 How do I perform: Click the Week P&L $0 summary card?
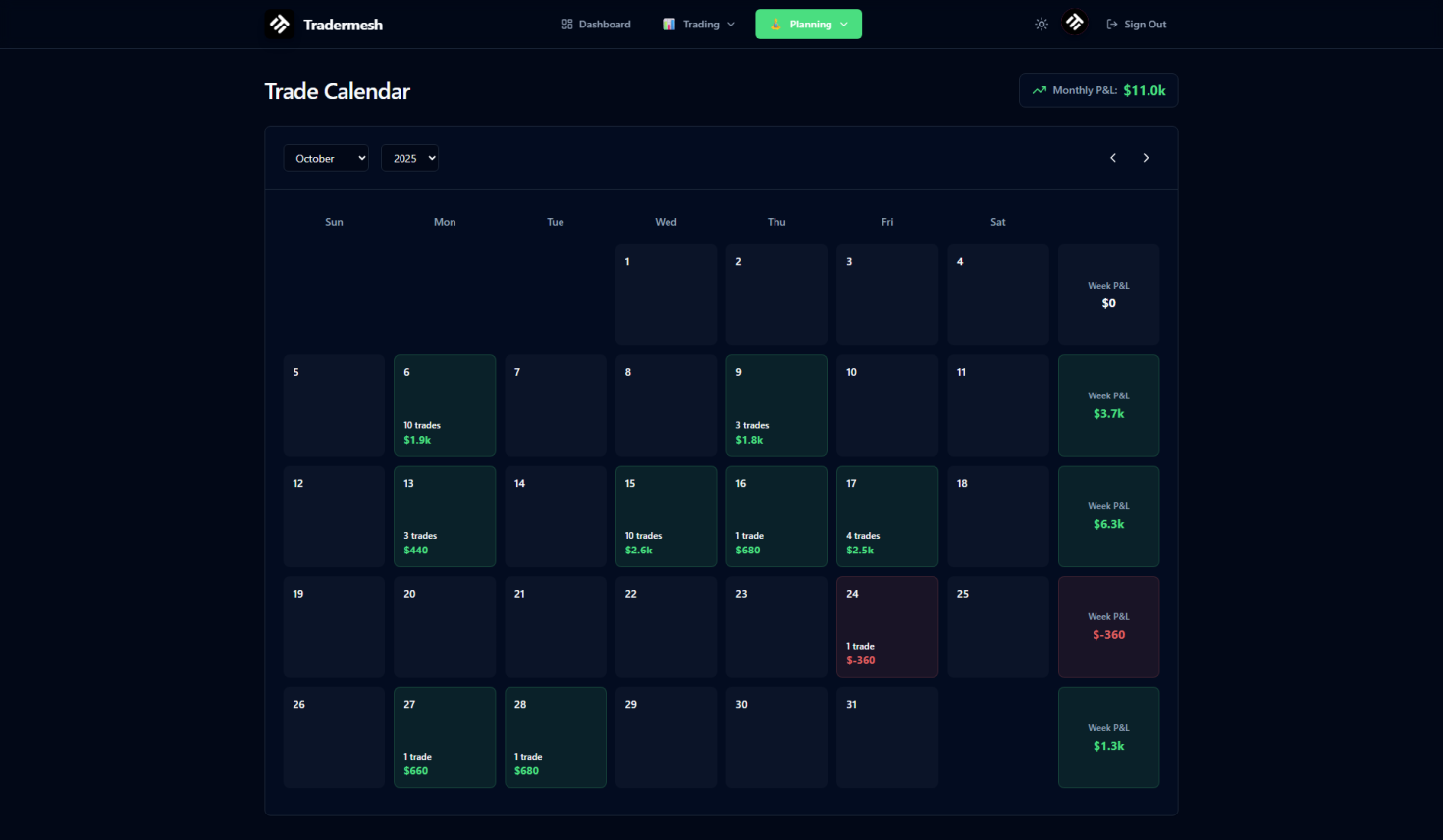[1108, 294]
